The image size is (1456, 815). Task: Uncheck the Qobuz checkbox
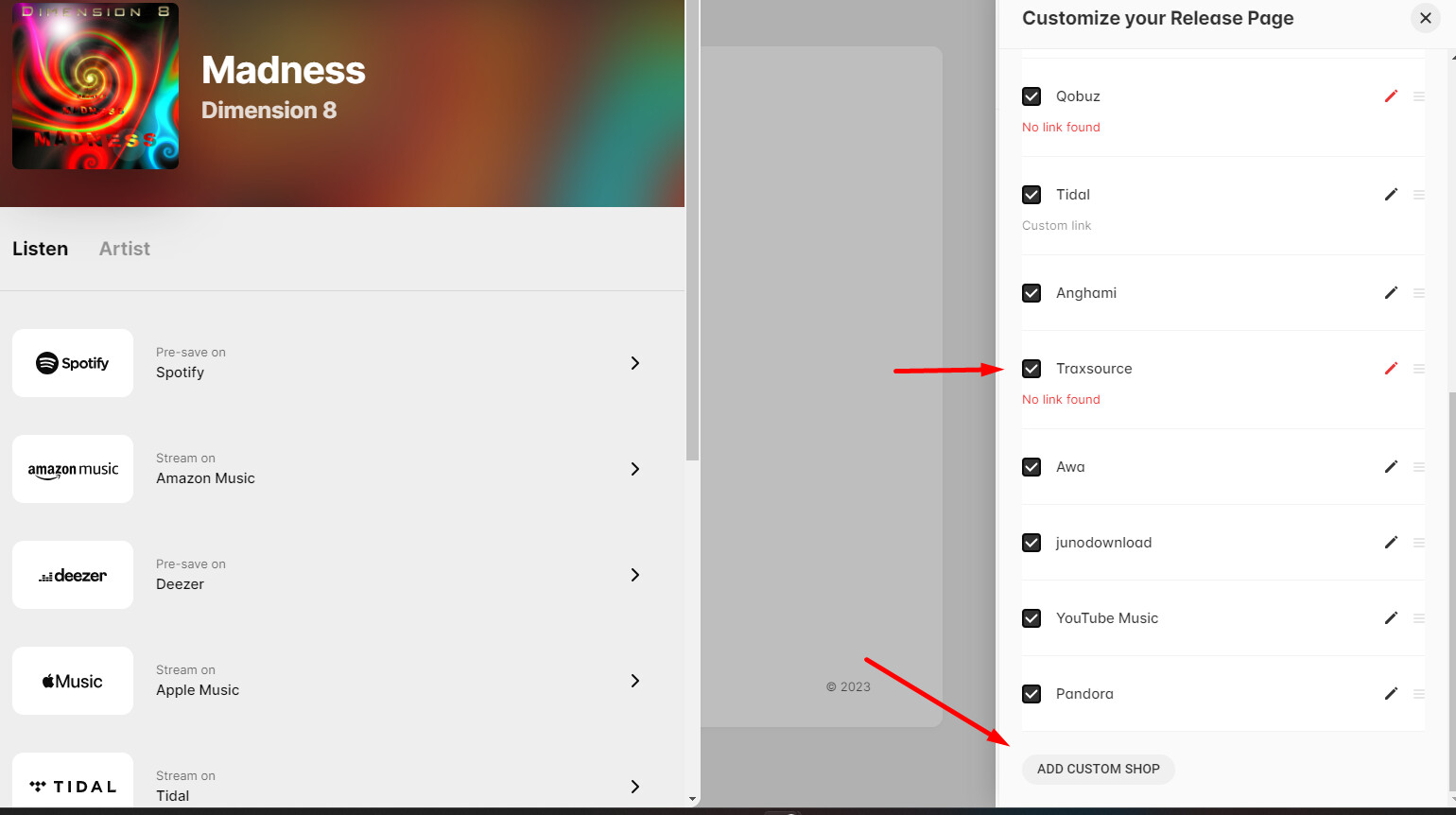pyautogui.click(x=1031, y=96)
